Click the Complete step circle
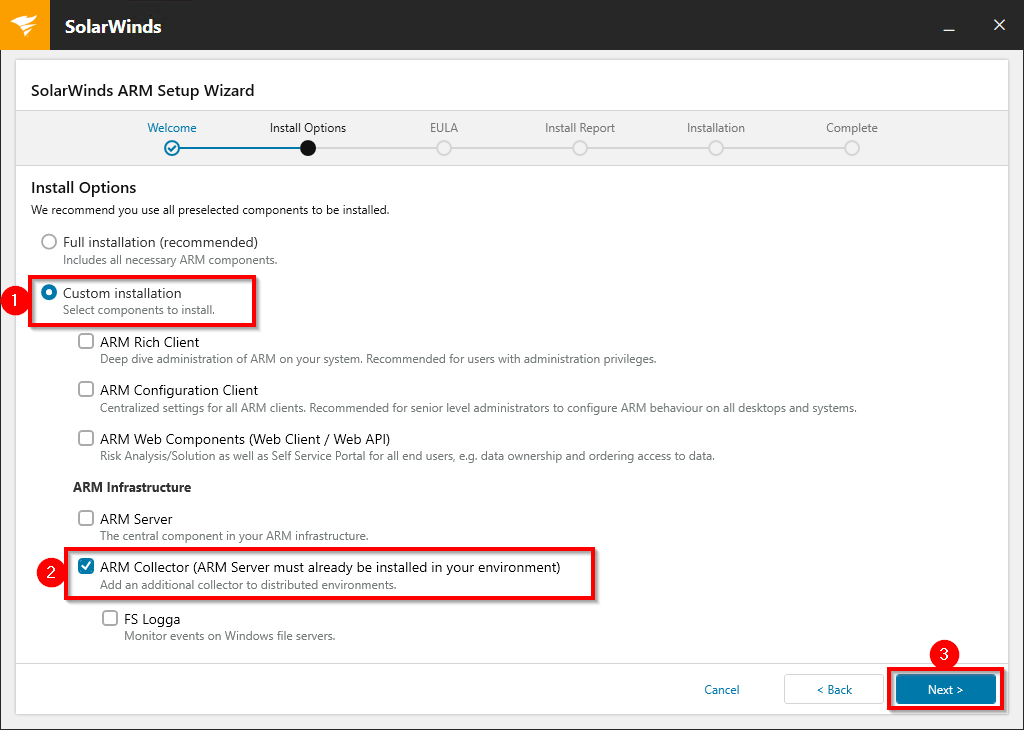Image resolution: width=1024 pixels, height=730 pixels. pos(852,148)
